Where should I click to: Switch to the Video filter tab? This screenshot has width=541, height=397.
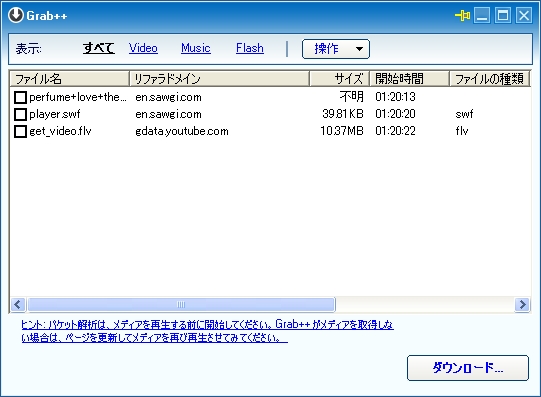143,48
